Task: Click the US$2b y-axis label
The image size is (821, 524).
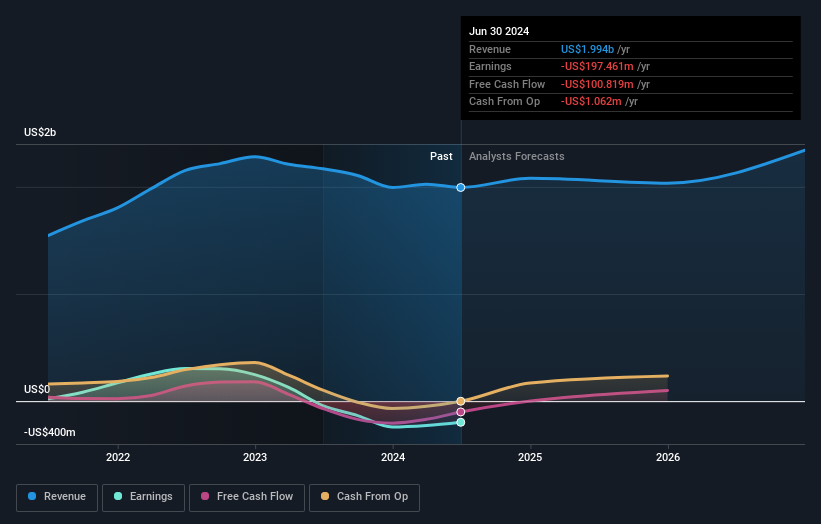Action: coord(40,132)
